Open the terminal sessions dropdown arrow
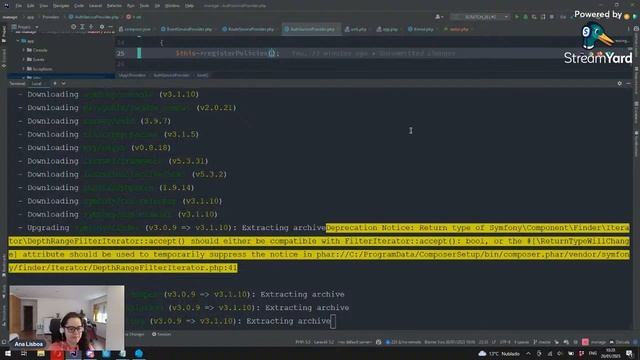 pyautogui.click(x=64, y=84)
